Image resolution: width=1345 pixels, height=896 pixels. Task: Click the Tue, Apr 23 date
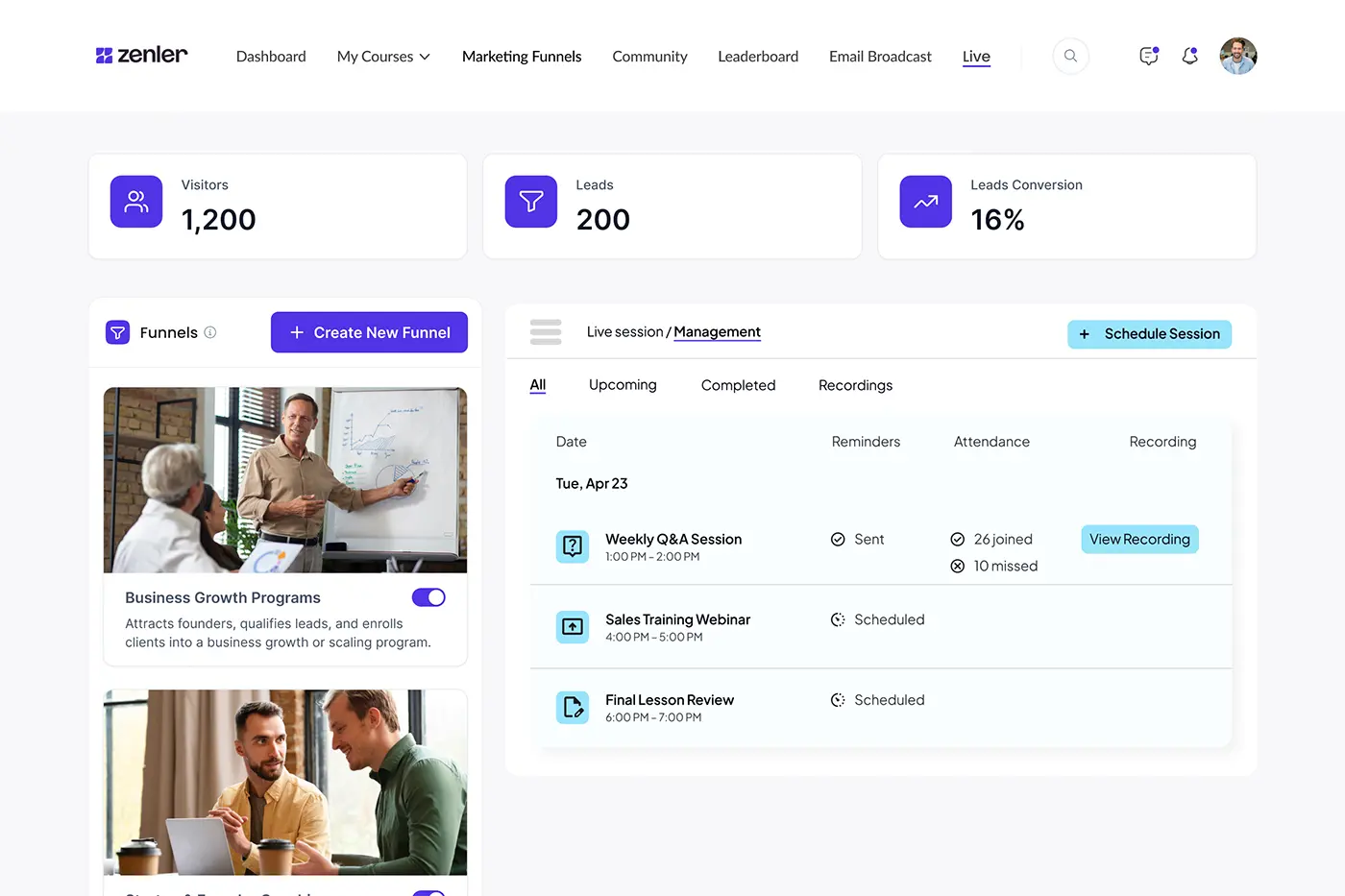[x=592, y=484]
